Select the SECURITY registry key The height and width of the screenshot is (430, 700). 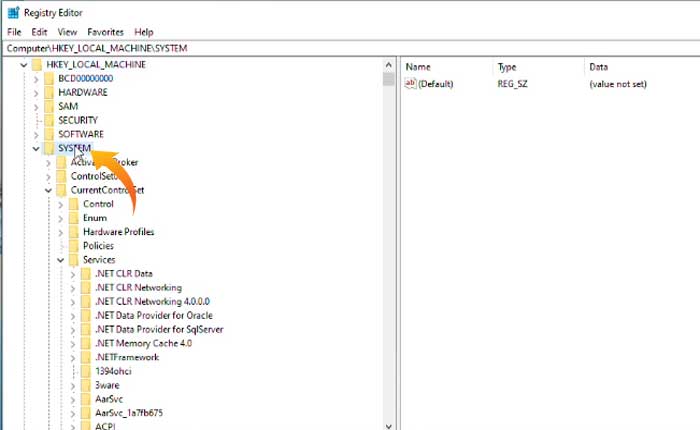[x=78, y=120]
